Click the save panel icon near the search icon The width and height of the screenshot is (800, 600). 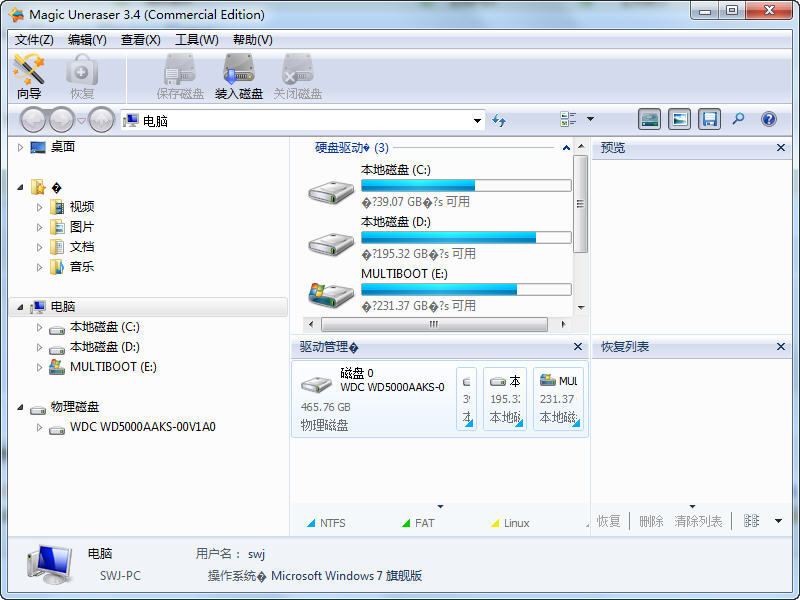[x=709, y=119]
